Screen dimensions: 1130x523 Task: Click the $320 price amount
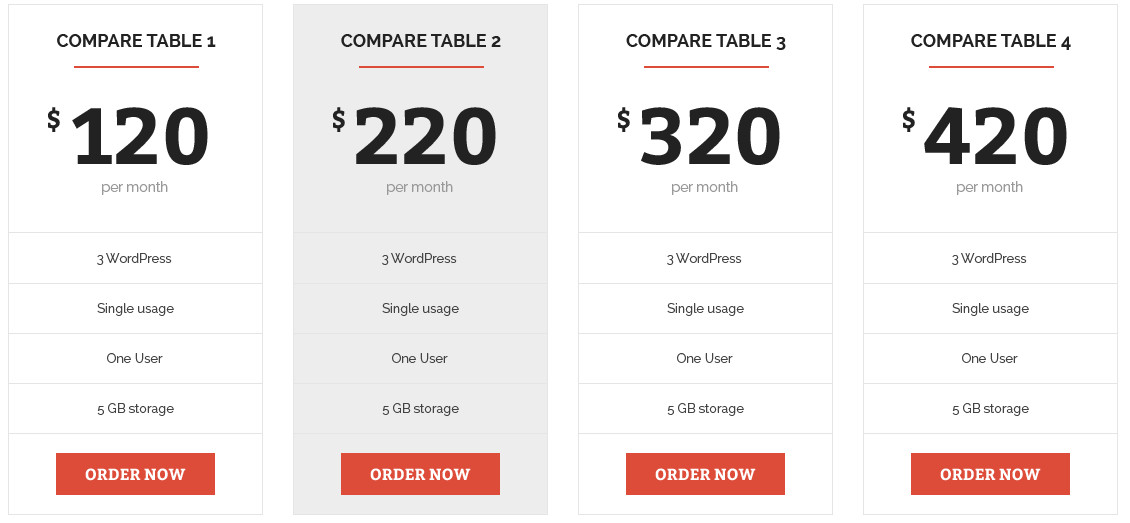[x=710, y=137]
